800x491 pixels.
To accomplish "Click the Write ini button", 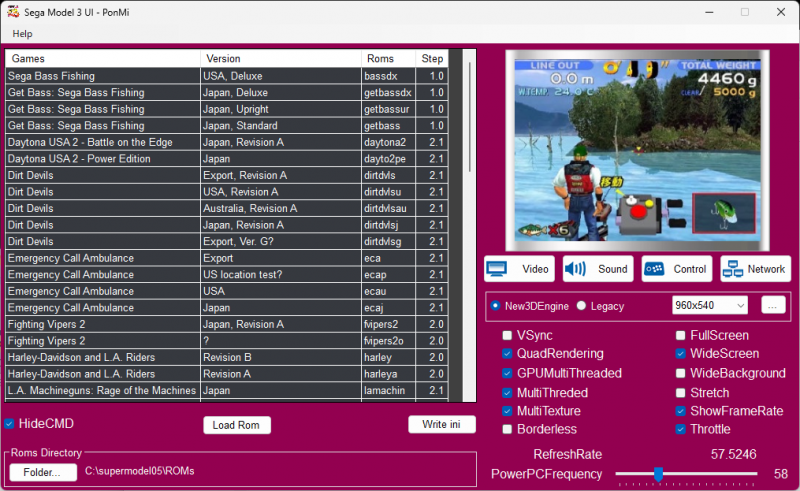I will (442, 424).
